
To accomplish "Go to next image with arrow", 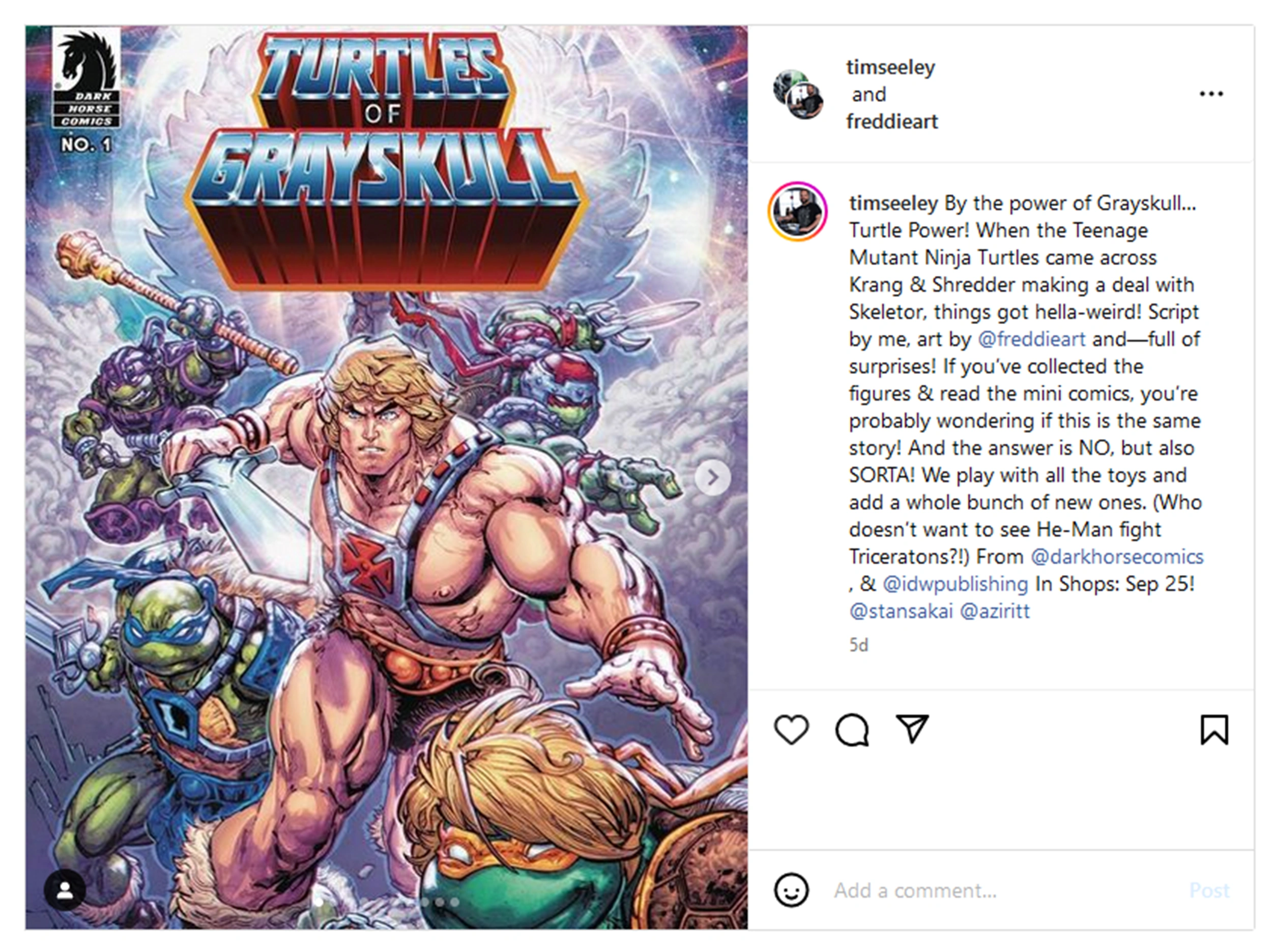I will coord(712,477).
